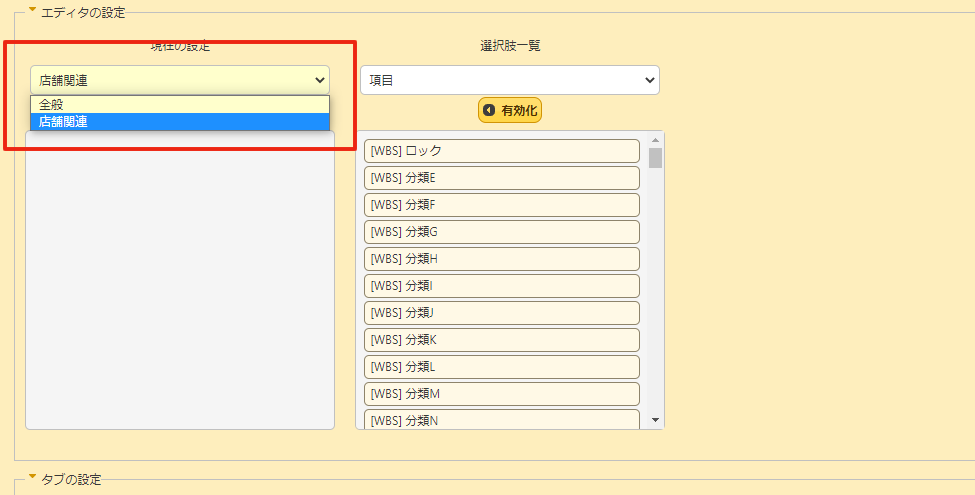This screenshot has width=975, height=495.
Task: Select the [WBS] 分類G item
Action: (502, 232)
